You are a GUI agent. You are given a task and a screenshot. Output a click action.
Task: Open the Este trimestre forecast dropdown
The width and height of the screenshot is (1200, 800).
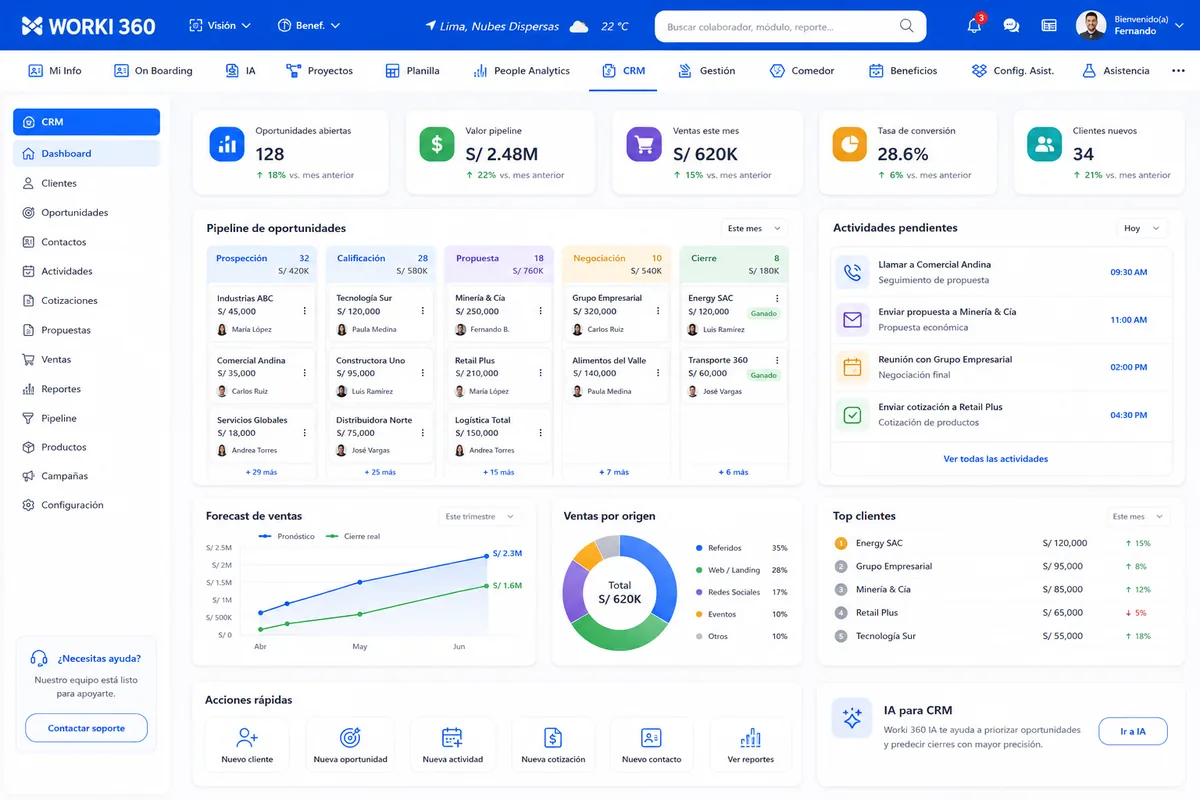[480, 517]
